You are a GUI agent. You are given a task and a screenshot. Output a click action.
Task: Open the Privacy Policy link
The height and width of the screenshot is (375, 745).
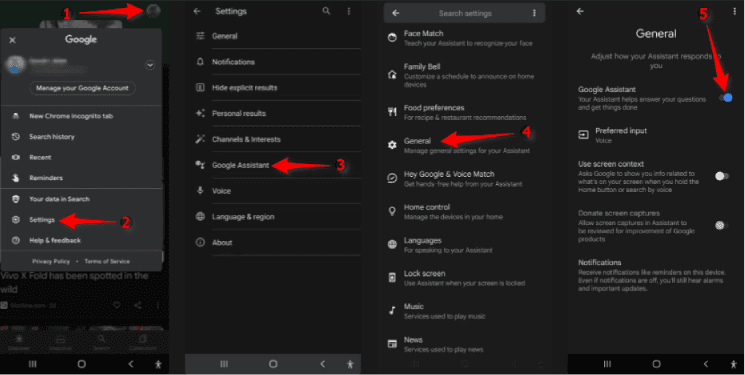51,261
